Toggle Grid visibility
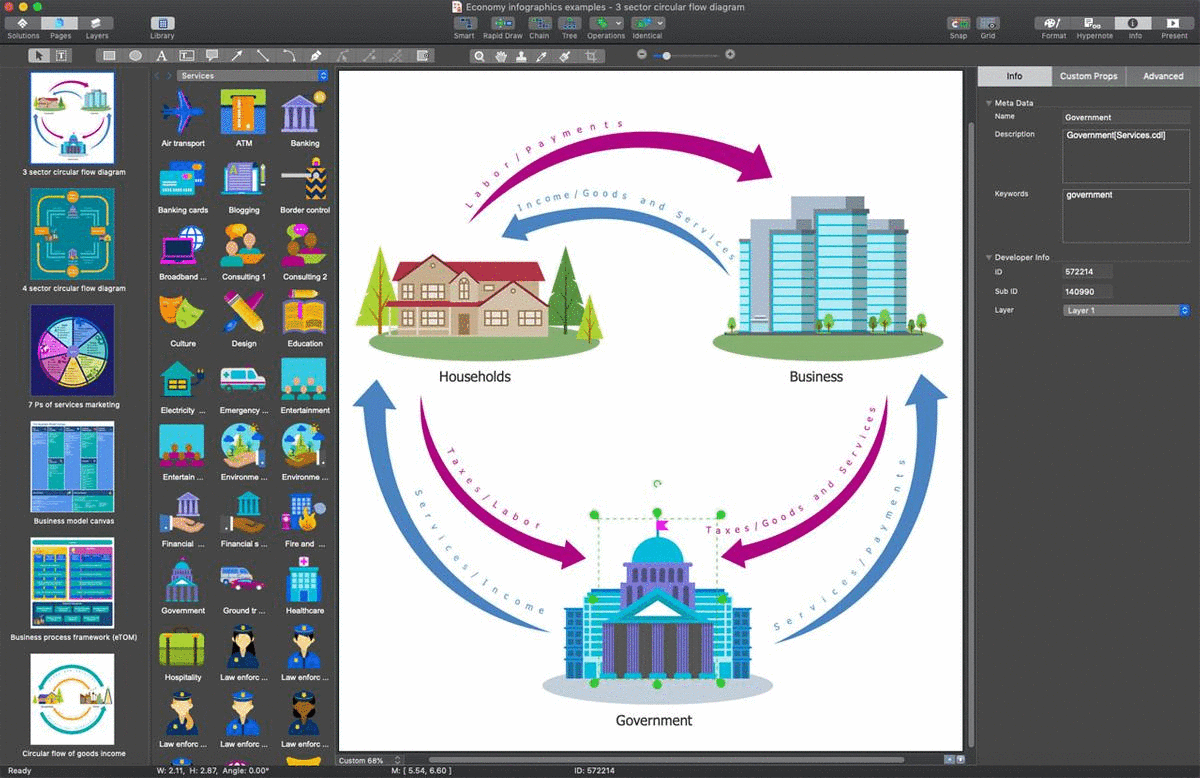Image resolution: width=1200 pixels, height=778 pixels. (x=987, y=23)
